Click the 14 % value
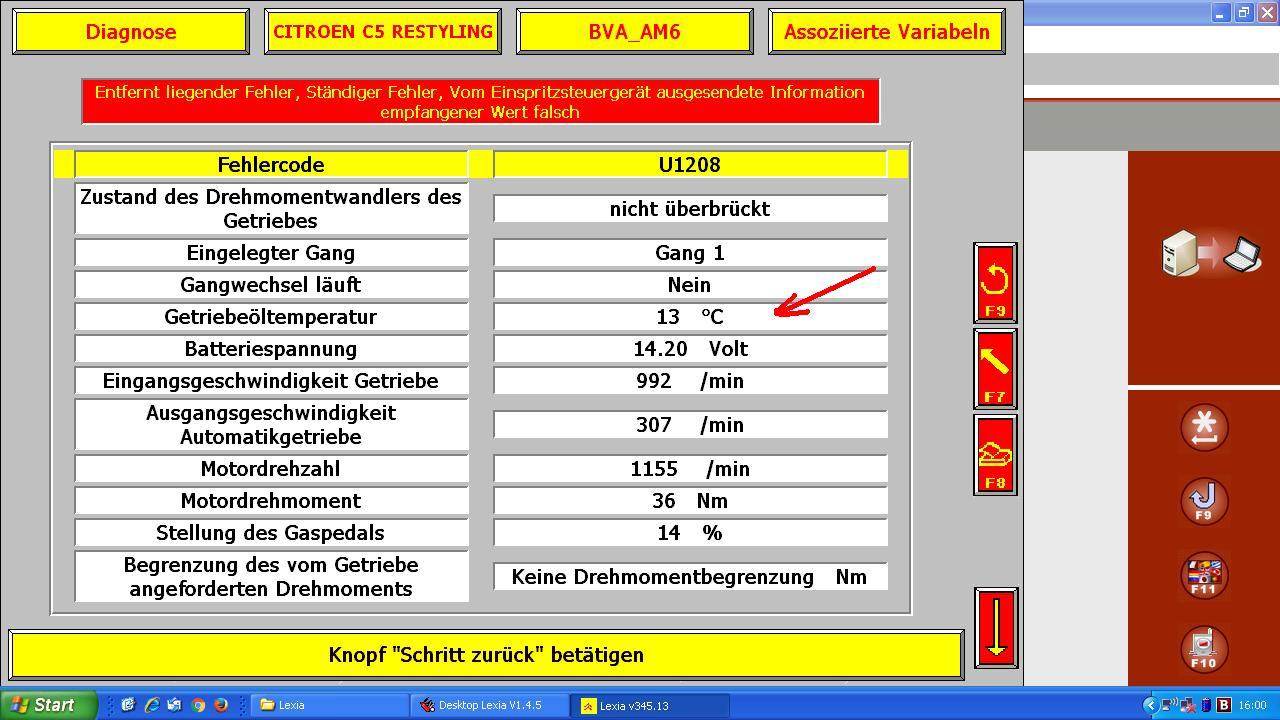The image size is (1280, 720). (690, 533)
